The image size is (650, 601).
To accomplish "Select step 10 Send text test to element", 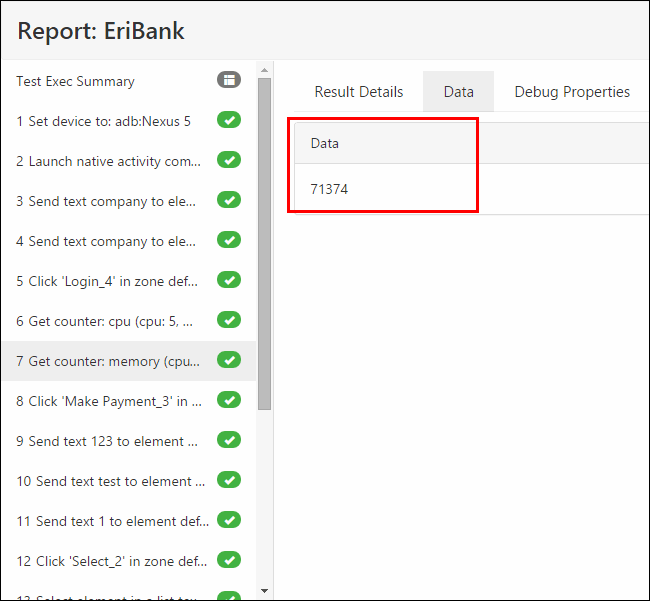I will (x=111, y=481).
